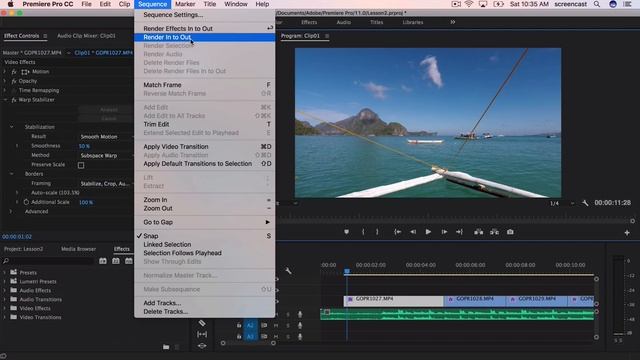Screen dimensions: 640x360
Task: Open Wi-Fi status menu
Action: [x=469, y=4]
